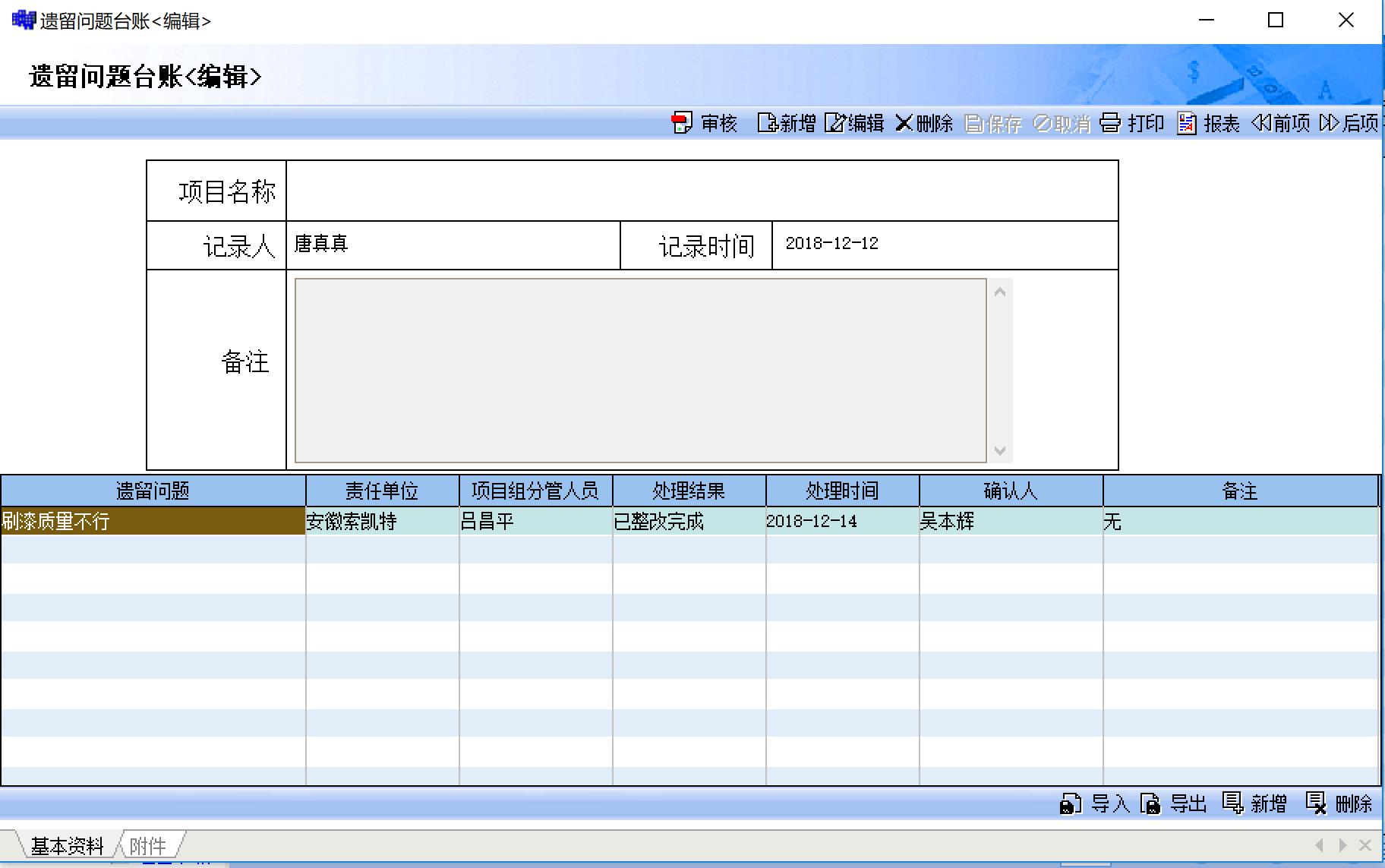Open print via the 打印 printer icon
Image resolution: width=1385 pixels, height=868 pixels.
(1110, 123)
